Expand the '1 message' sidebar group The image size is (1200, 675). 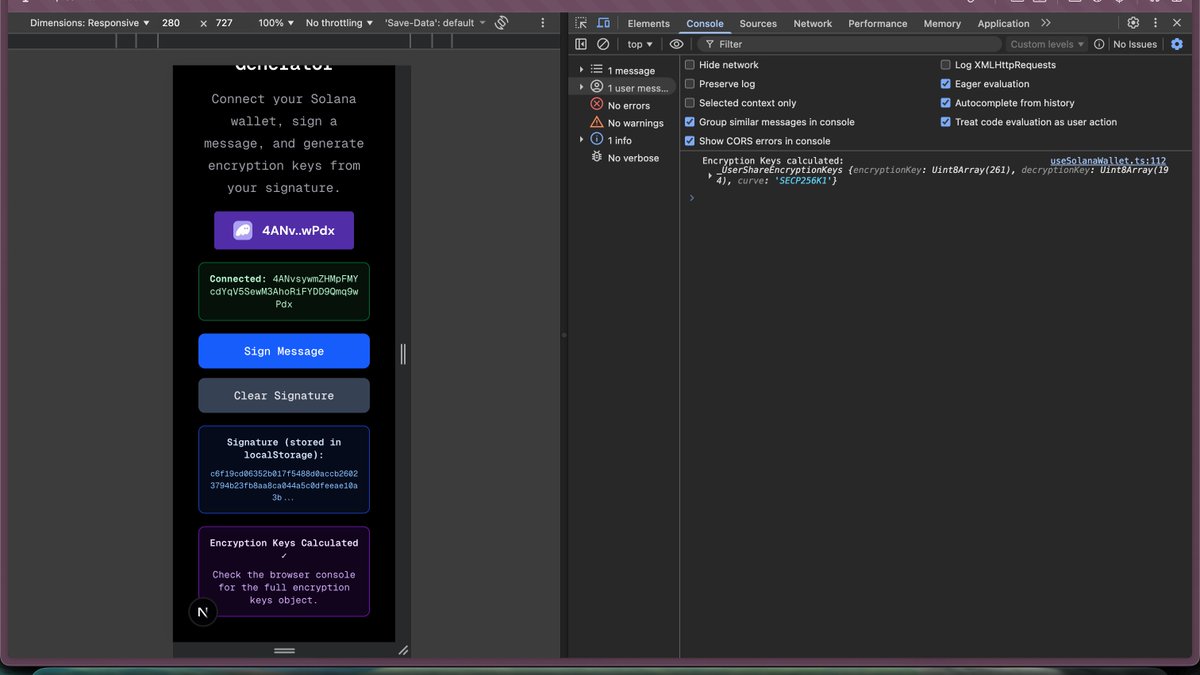581,70
